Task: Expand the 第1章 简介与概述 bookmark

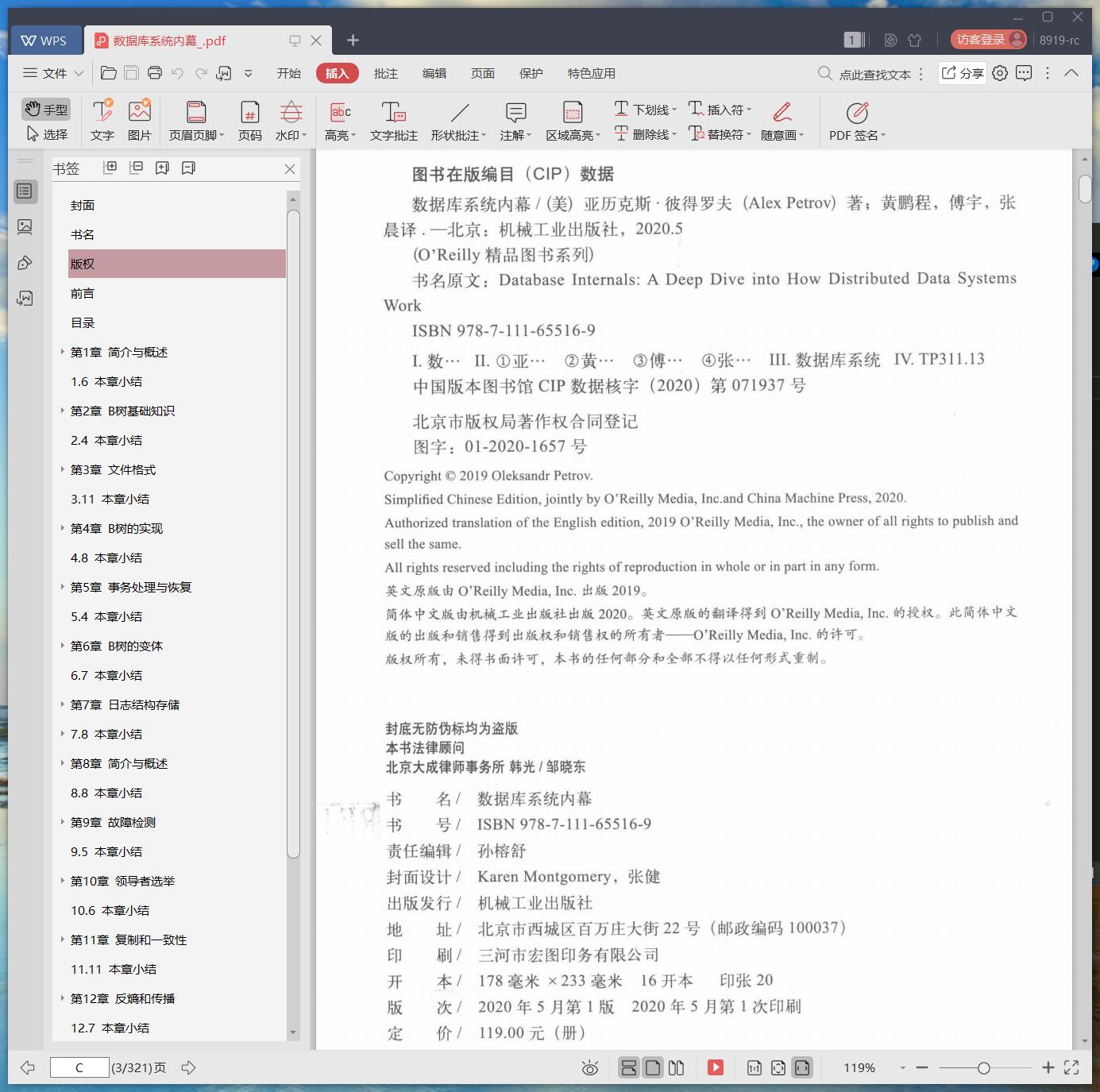Action: (63, 351)
